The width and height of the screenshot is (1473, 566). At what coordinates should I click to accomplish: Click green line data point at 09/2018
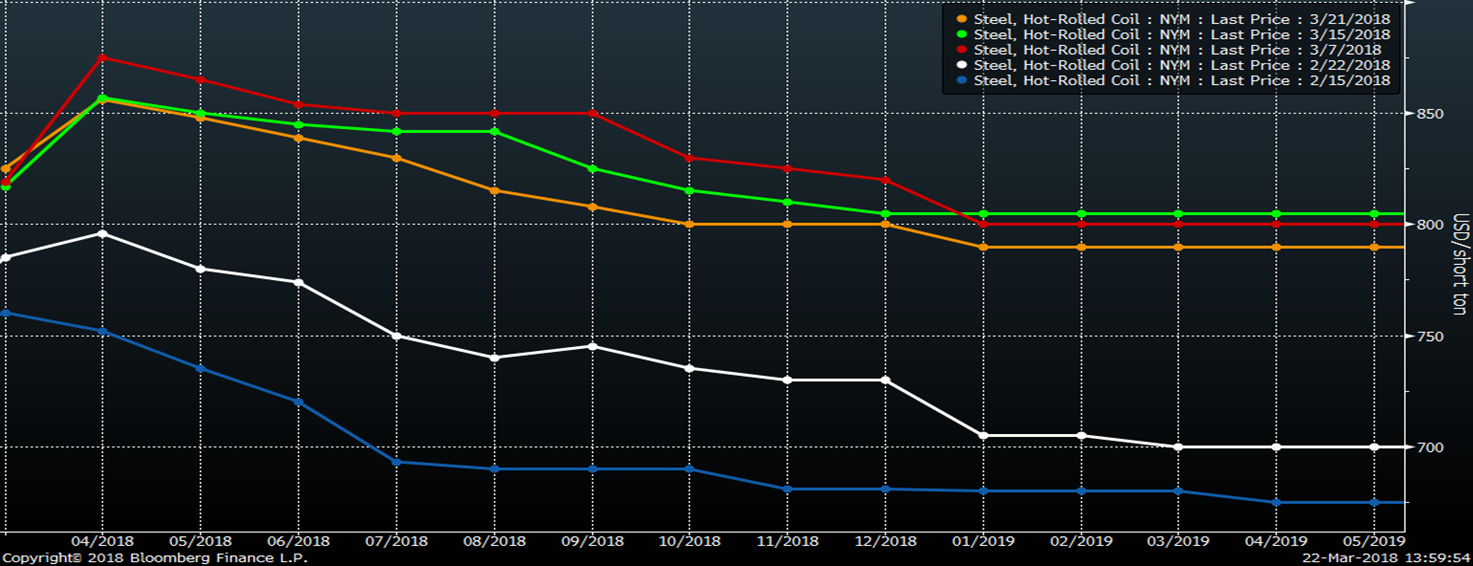(592, 169)
